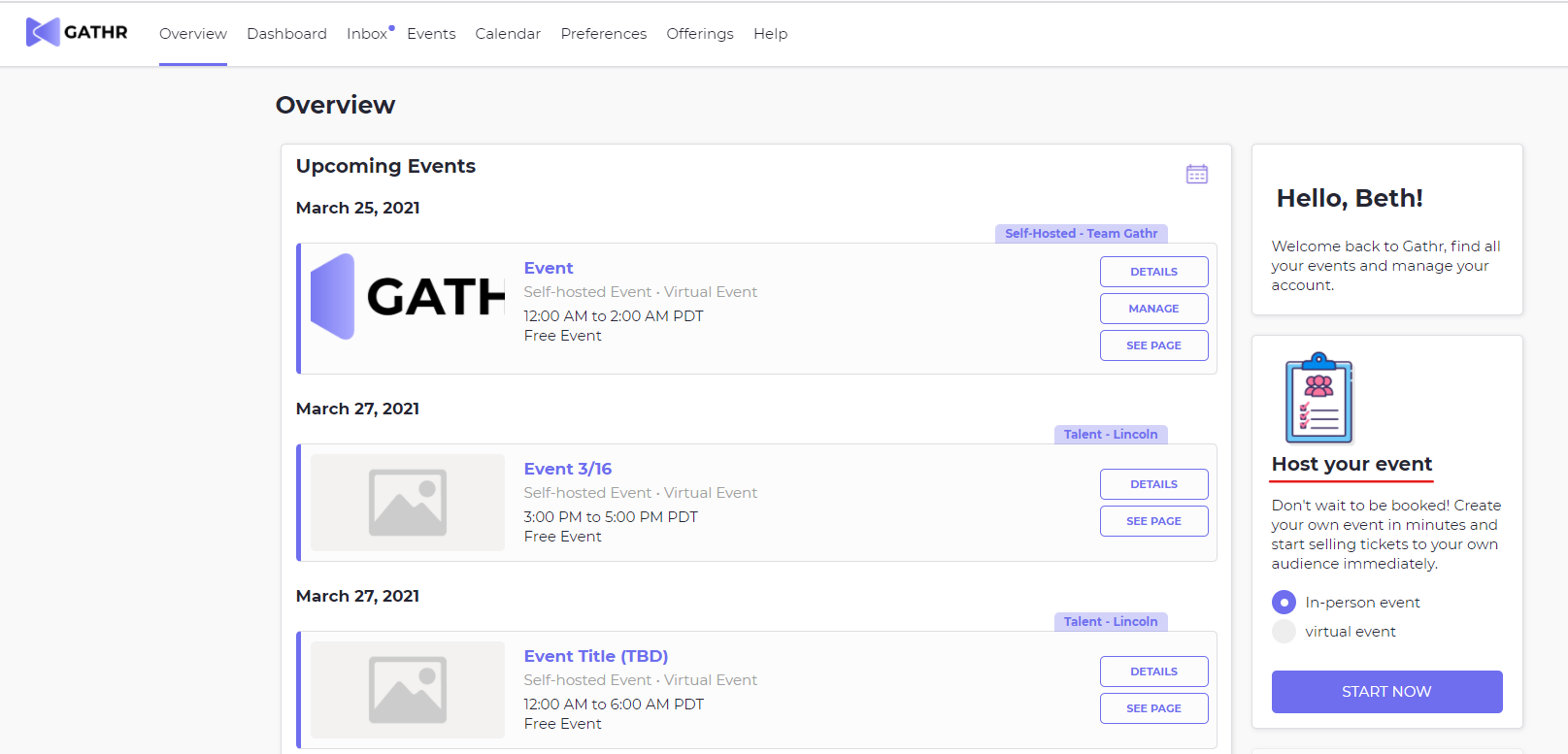The width and height of the screenshot is (1568, 754).
Task: Click DETAILS for the March 25 Event
Action: [1153, 272]
